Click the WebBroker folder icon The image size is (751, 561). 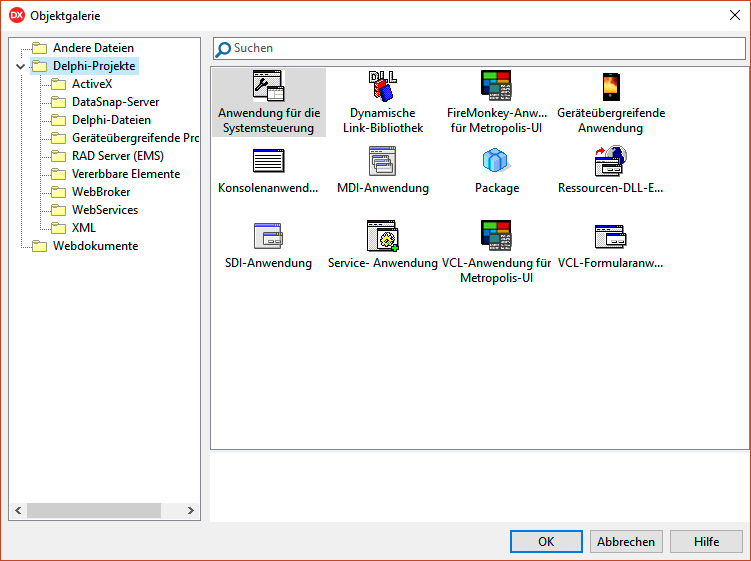(58, 192)
